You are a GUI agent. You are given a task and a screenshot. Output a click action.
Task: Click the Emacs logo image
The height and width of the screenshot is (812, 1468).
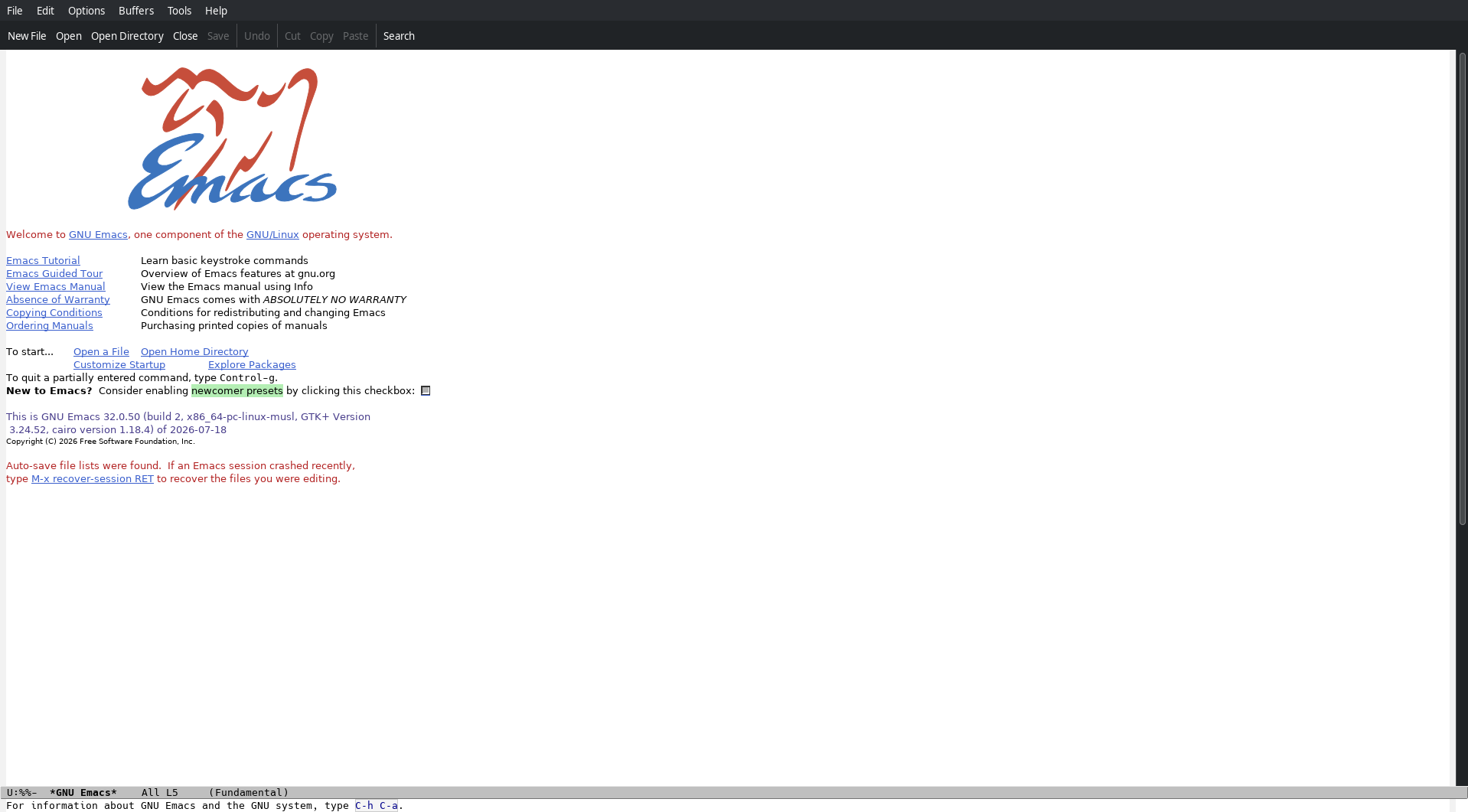(x=233, y=139)
